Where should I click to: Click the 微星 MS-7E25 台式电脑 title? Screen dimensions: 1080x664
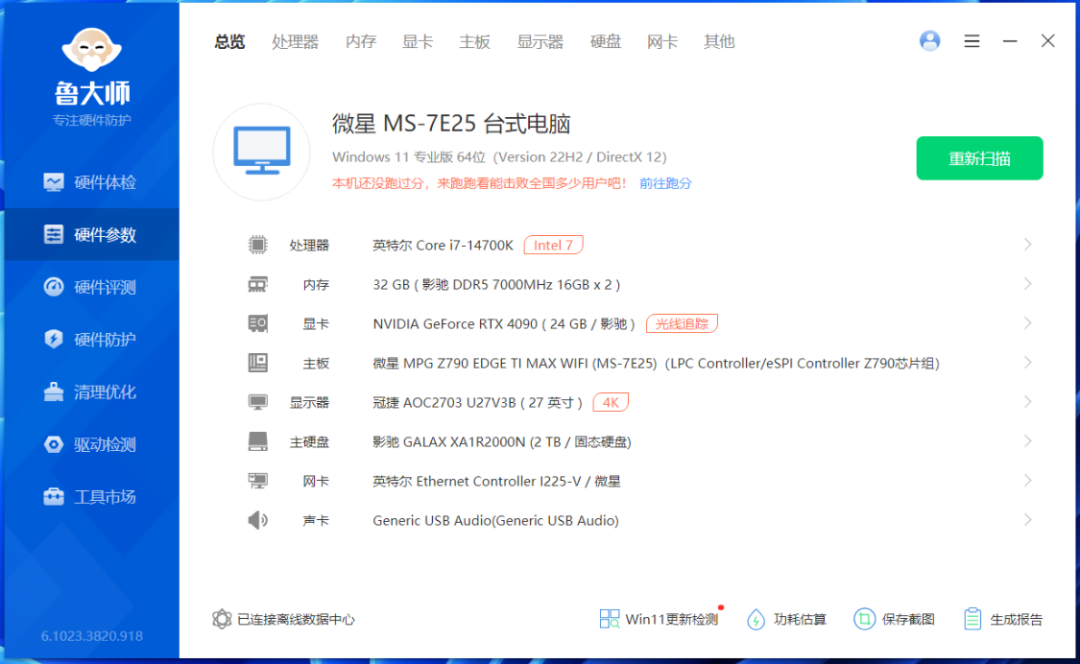(451, 124)
